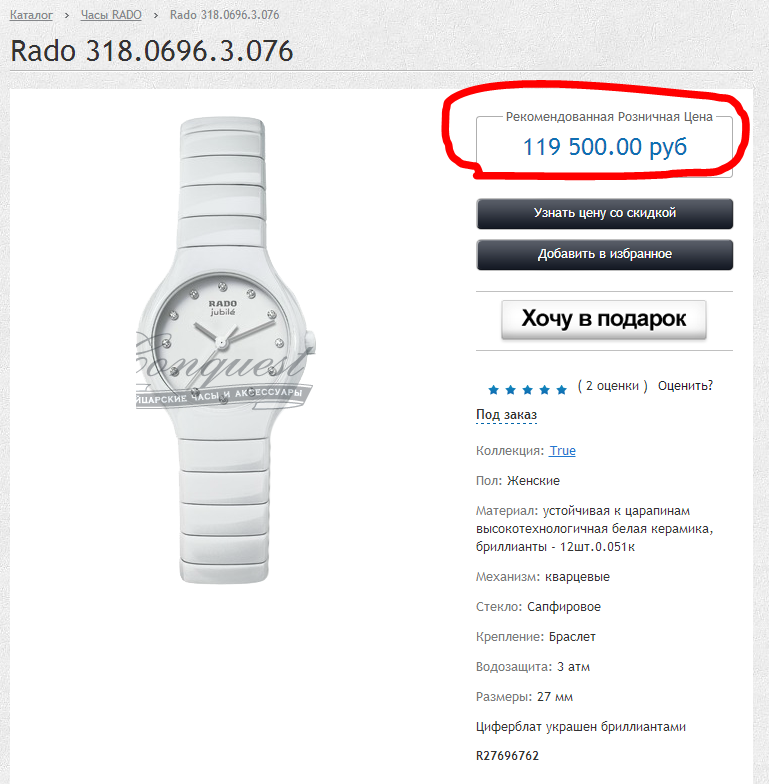Click the R27696762 reference code
Image resolution: width=769 pixels, height=784 pixels.
pyautogui.click(x=507, y=756)
